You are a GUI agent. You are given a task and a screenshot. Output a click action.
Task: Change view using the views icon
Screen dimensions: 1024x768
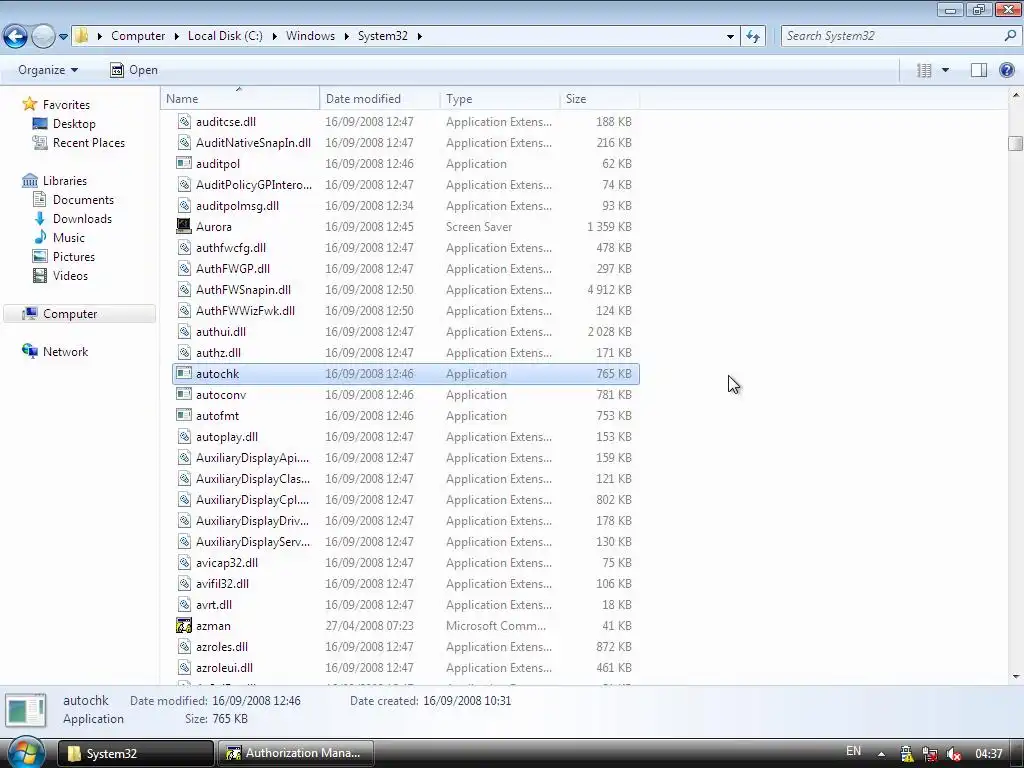[x=924, y=70]
